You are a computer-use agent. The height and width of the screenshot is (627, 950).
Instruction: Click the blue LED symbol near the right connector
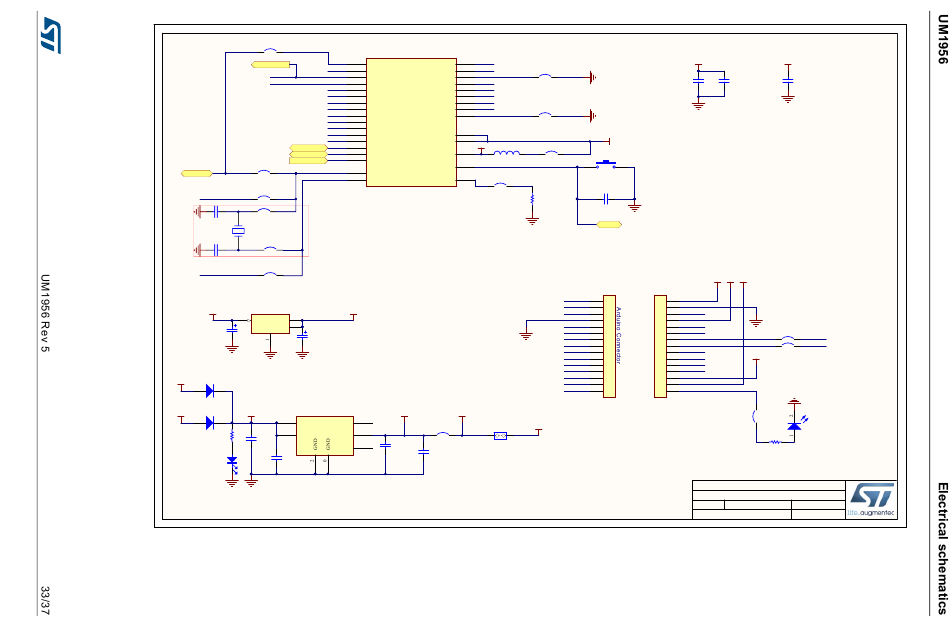(x=794, y=426)
